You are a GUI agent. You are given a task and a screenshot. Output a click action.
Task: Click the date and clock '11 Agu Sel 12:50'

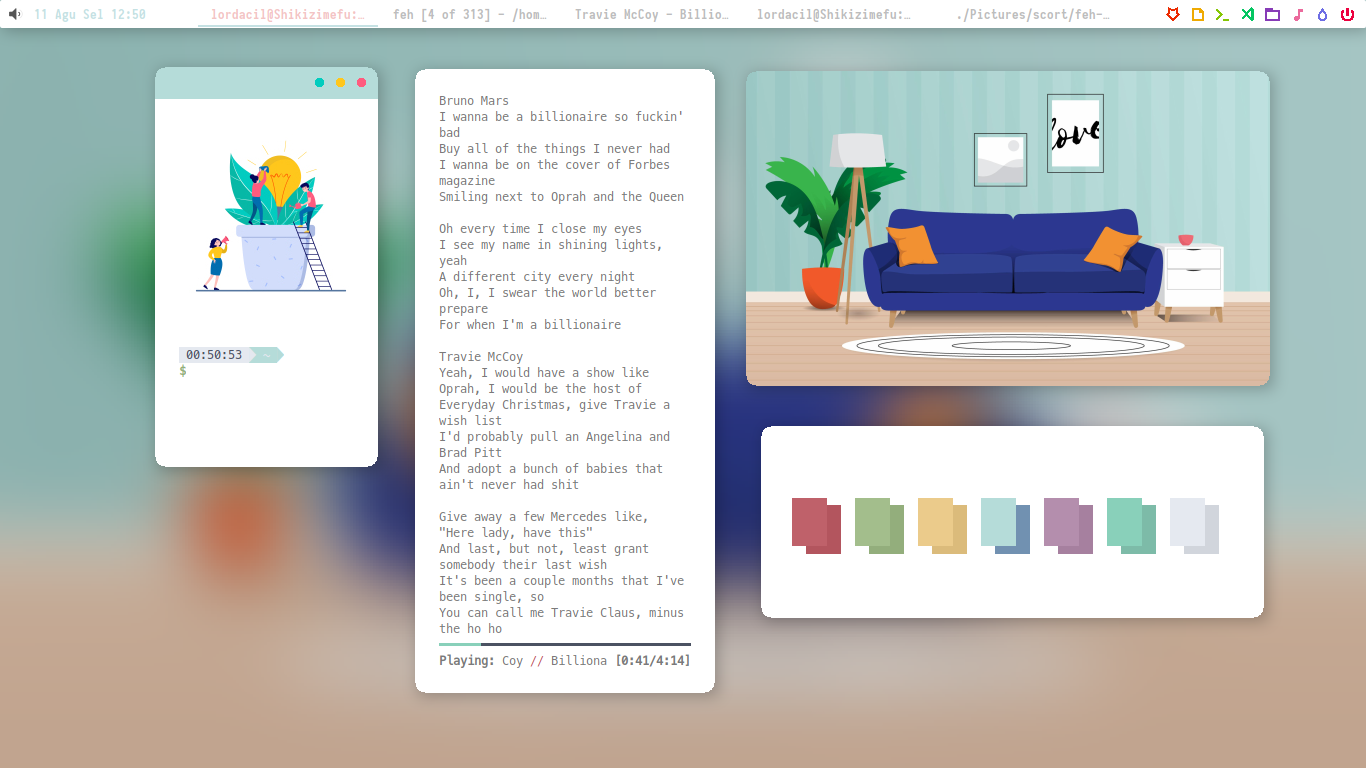click(90, 14)
